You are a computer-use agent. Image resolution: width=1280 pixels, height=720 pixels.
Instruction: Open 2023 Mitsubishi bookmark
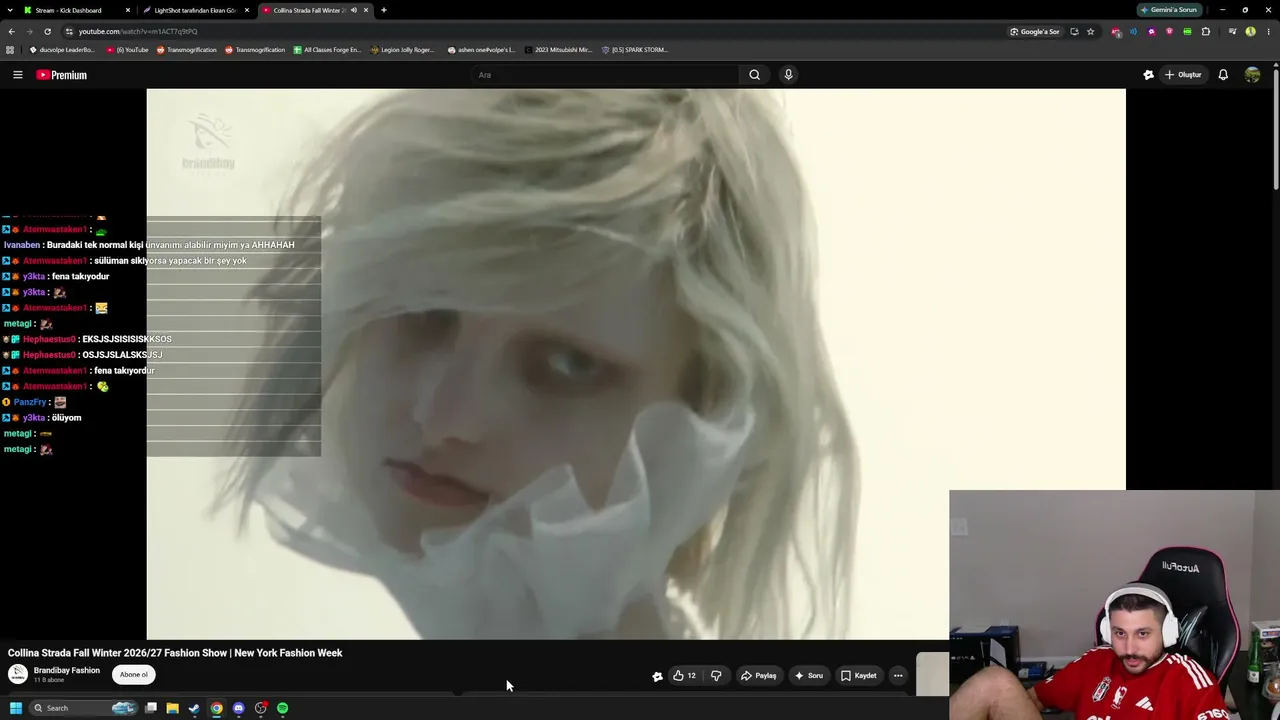(x=558, y=49)
